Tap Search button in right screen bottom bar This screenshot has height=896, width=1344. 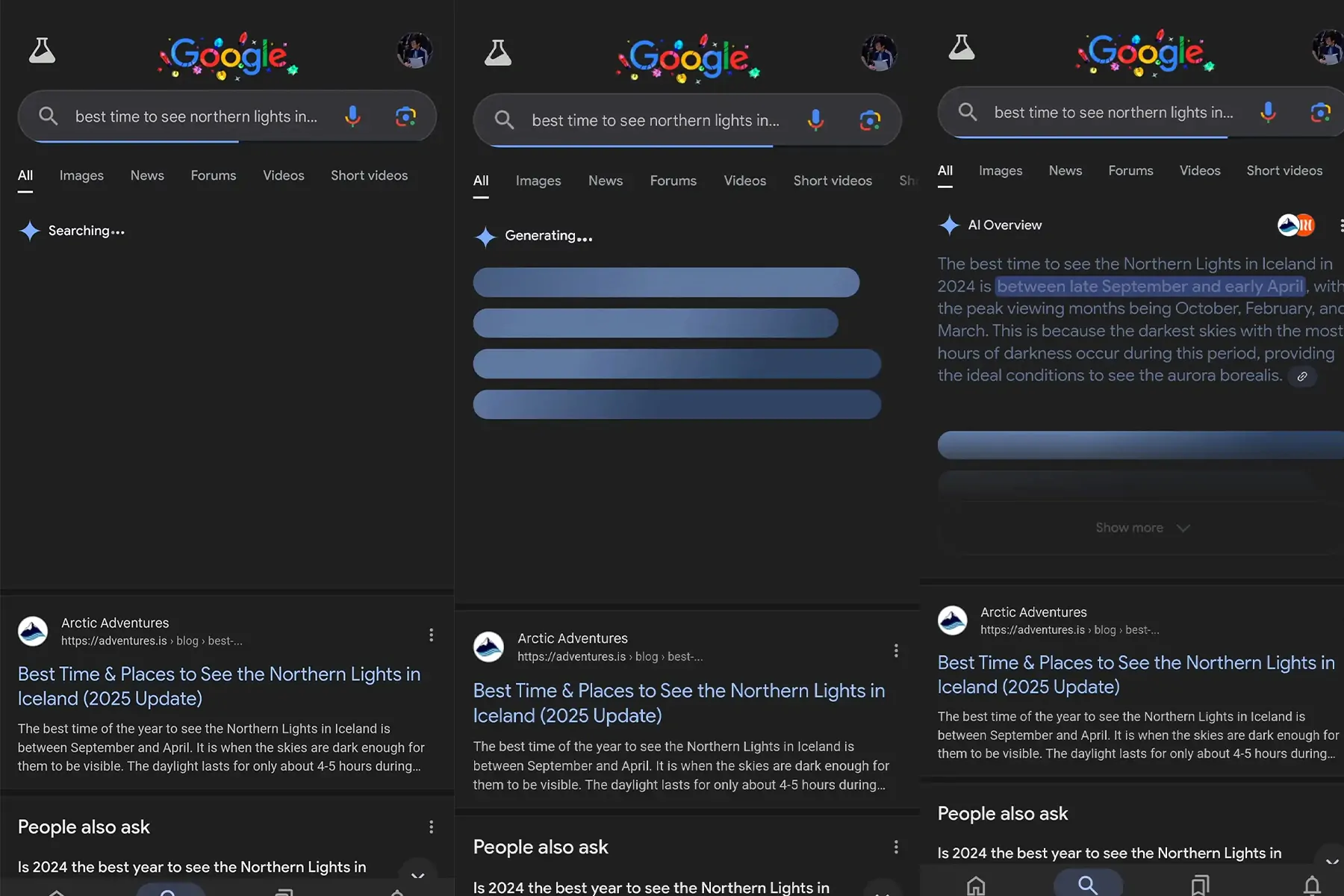1088,885
